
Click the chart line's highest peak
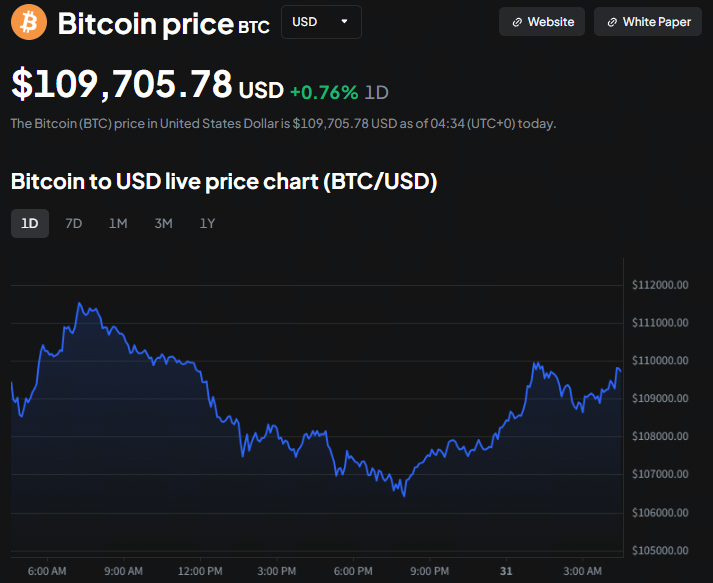click(80, 303)
